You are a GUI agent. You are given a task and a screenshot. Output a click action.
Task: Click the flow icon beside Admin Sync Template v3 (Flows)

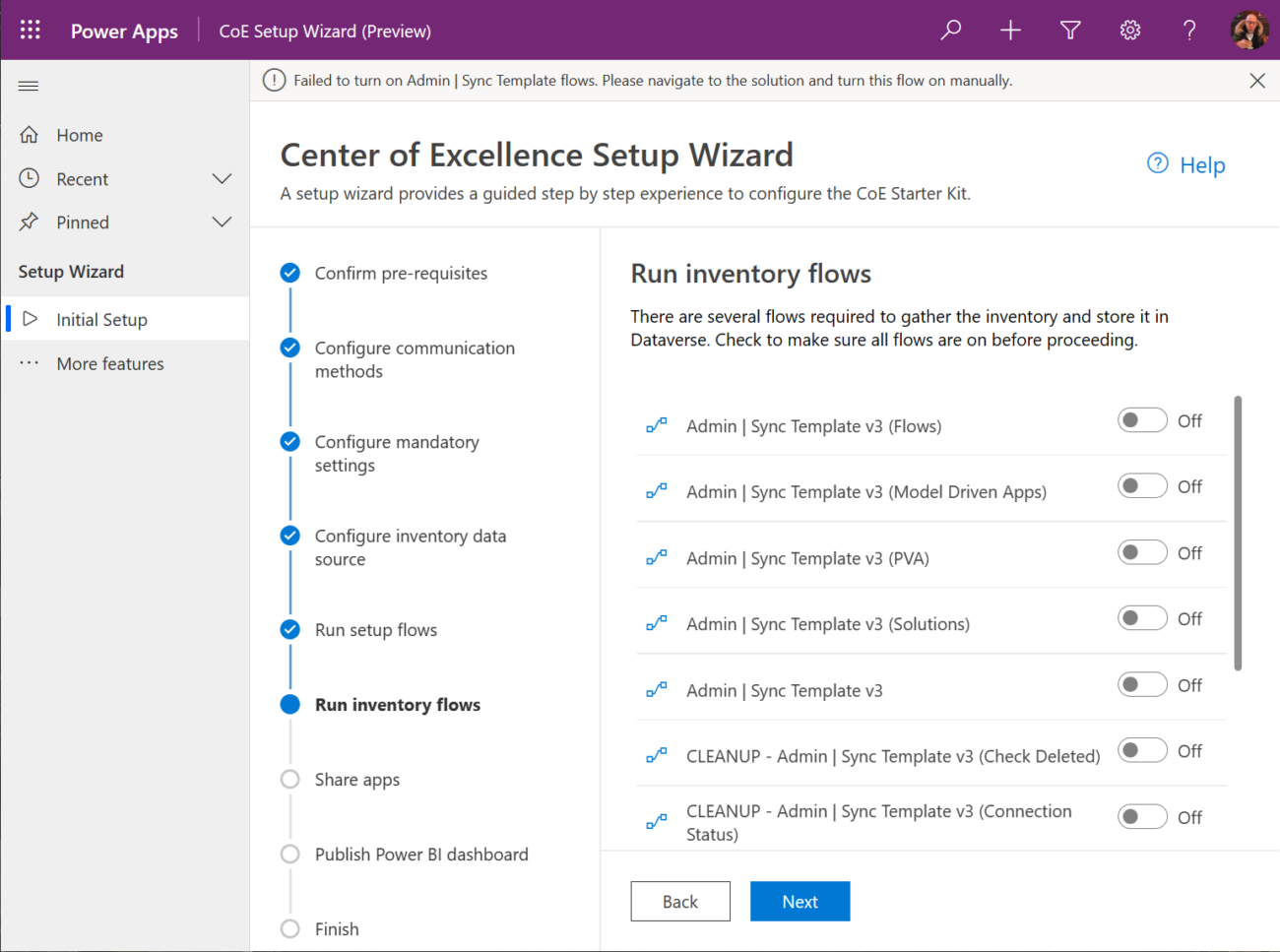pos(657,424)
